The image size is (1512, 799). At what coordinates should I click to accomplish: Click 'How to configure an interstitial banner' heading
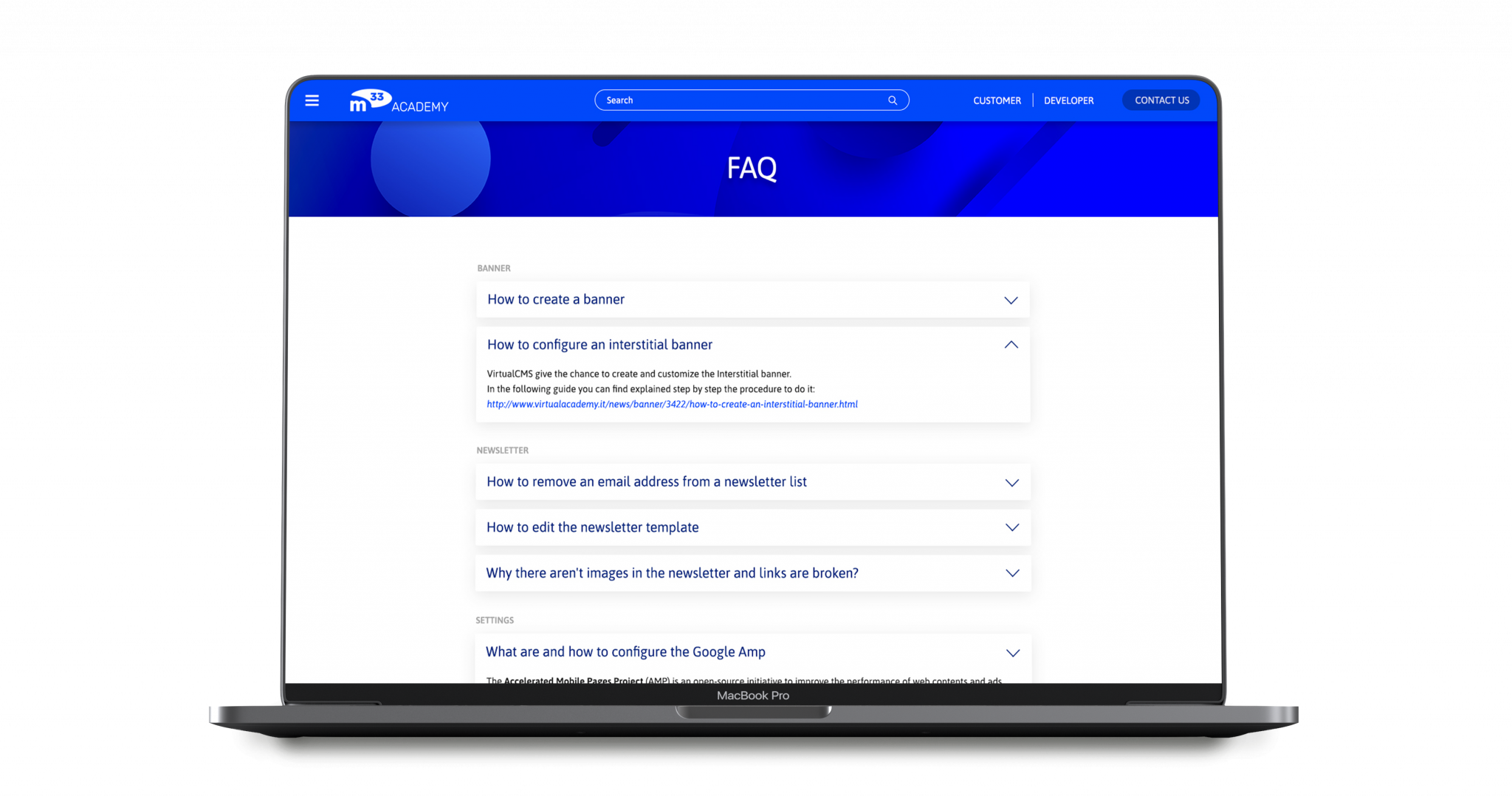[x=599, y=345]
